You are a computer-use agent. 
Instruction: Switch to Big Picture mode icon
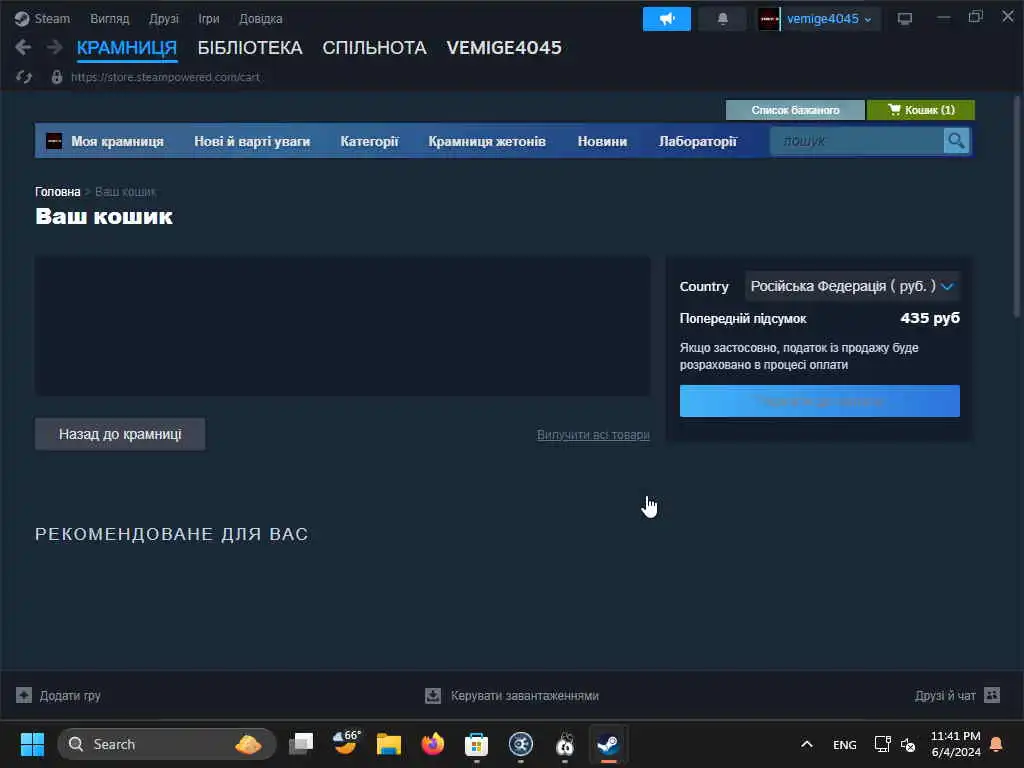tap(904, 19)
